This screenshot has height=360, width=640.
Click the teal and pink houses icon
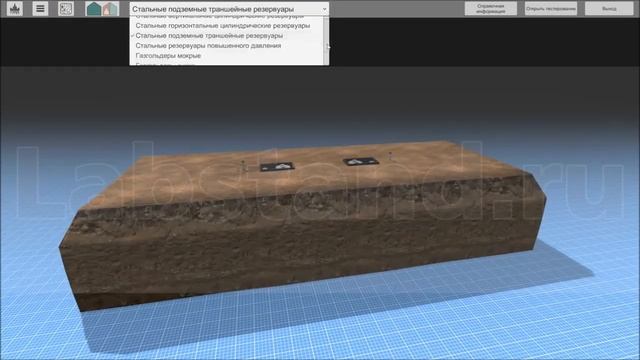point(102,9)
